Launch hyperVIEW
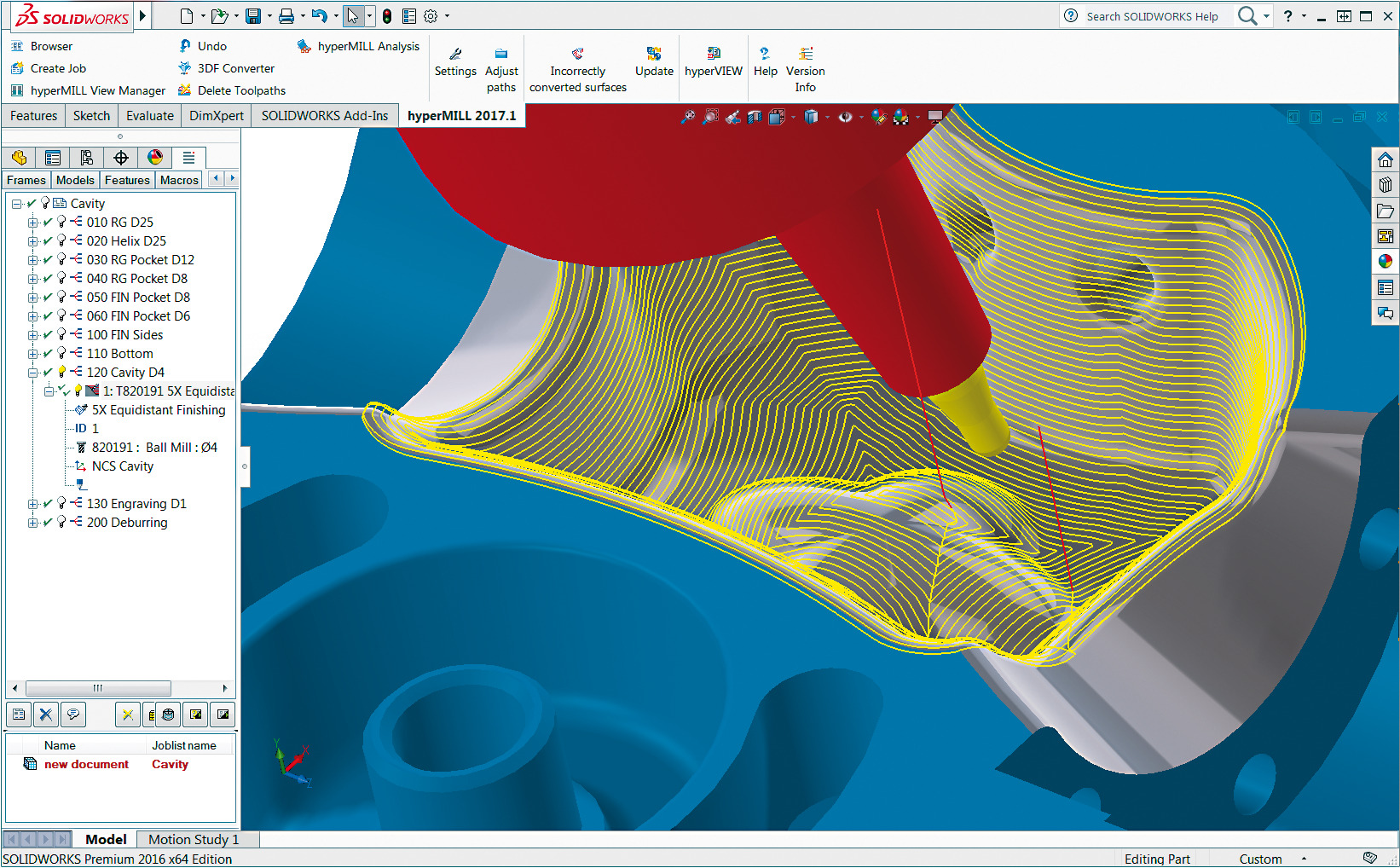1400x868 pixels. point(714,63)
